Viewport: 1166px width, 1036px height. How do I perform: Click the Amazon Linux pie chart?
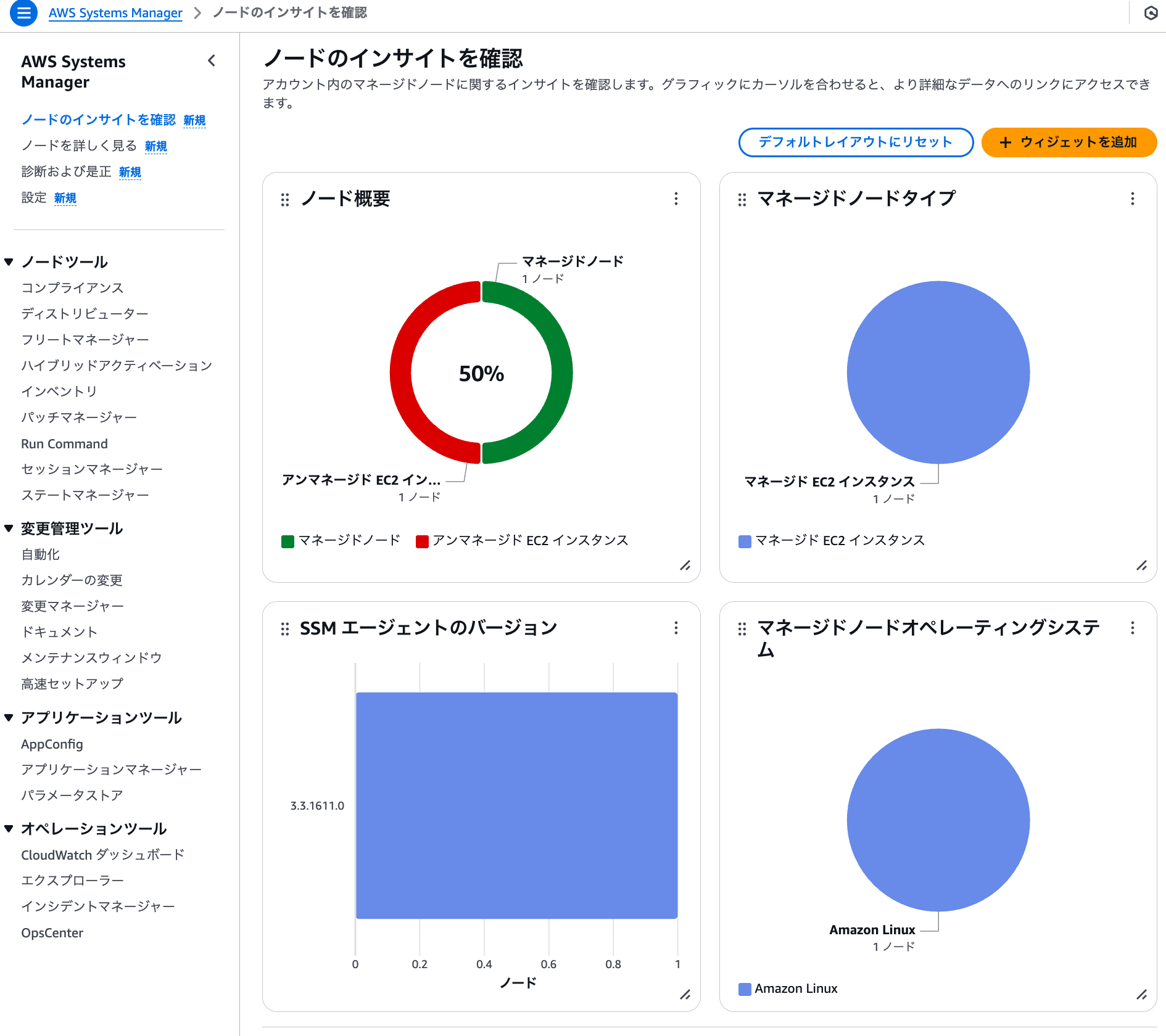click(x=938, y=820)
